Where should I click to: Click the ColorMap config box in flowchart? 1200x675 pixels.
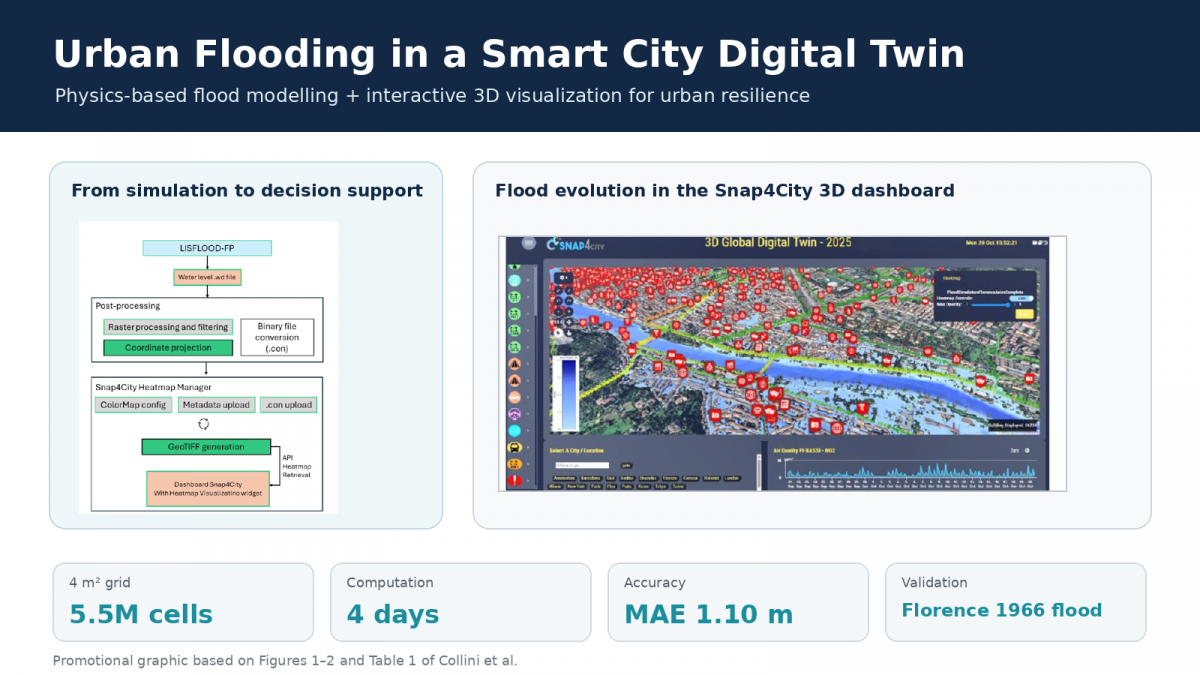point(134,405)
